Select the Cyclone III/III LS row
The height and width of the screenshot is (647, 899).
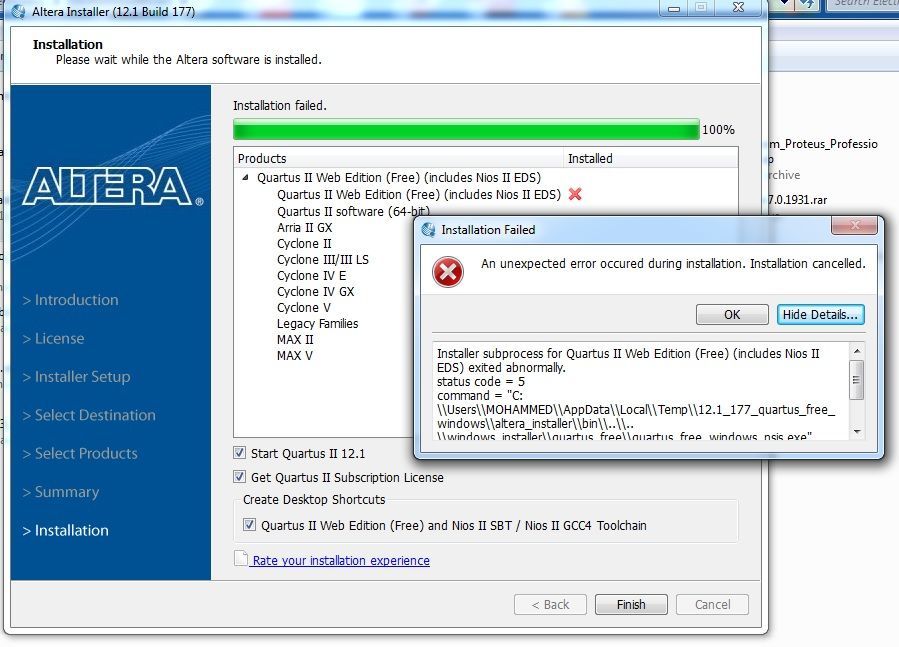point(323,260)
